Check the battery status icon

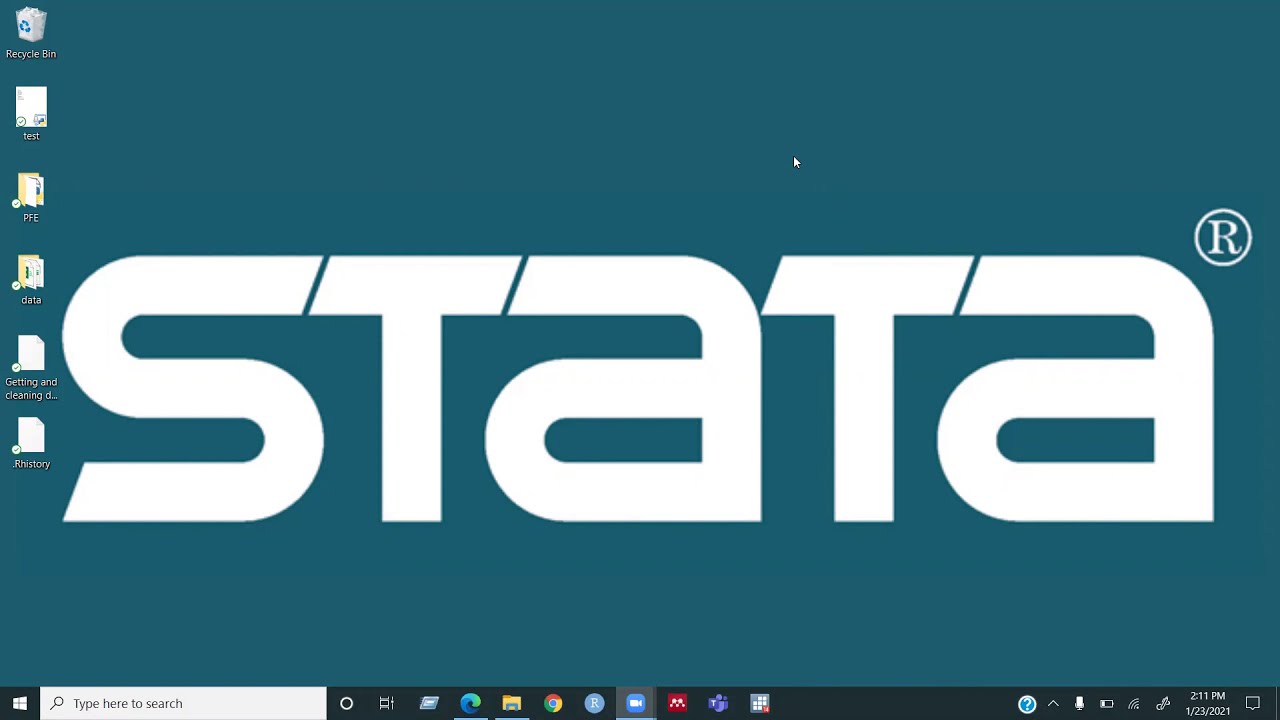(1106, 703)
